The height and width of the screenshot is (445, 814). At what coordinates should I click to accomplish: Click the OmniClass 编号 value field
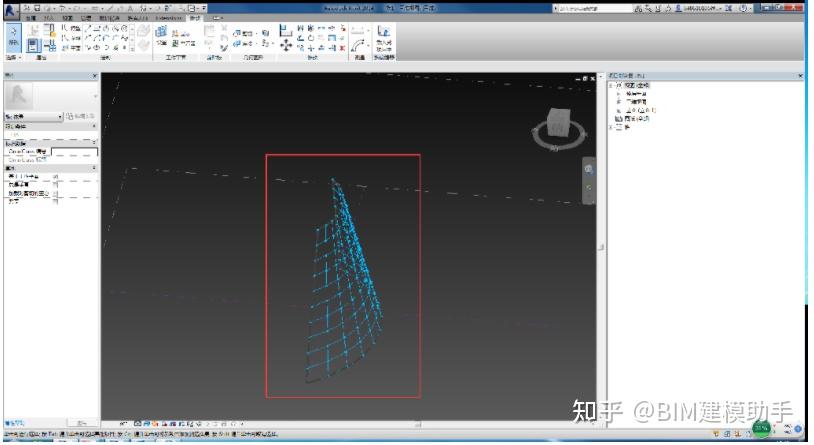point(74,152)
